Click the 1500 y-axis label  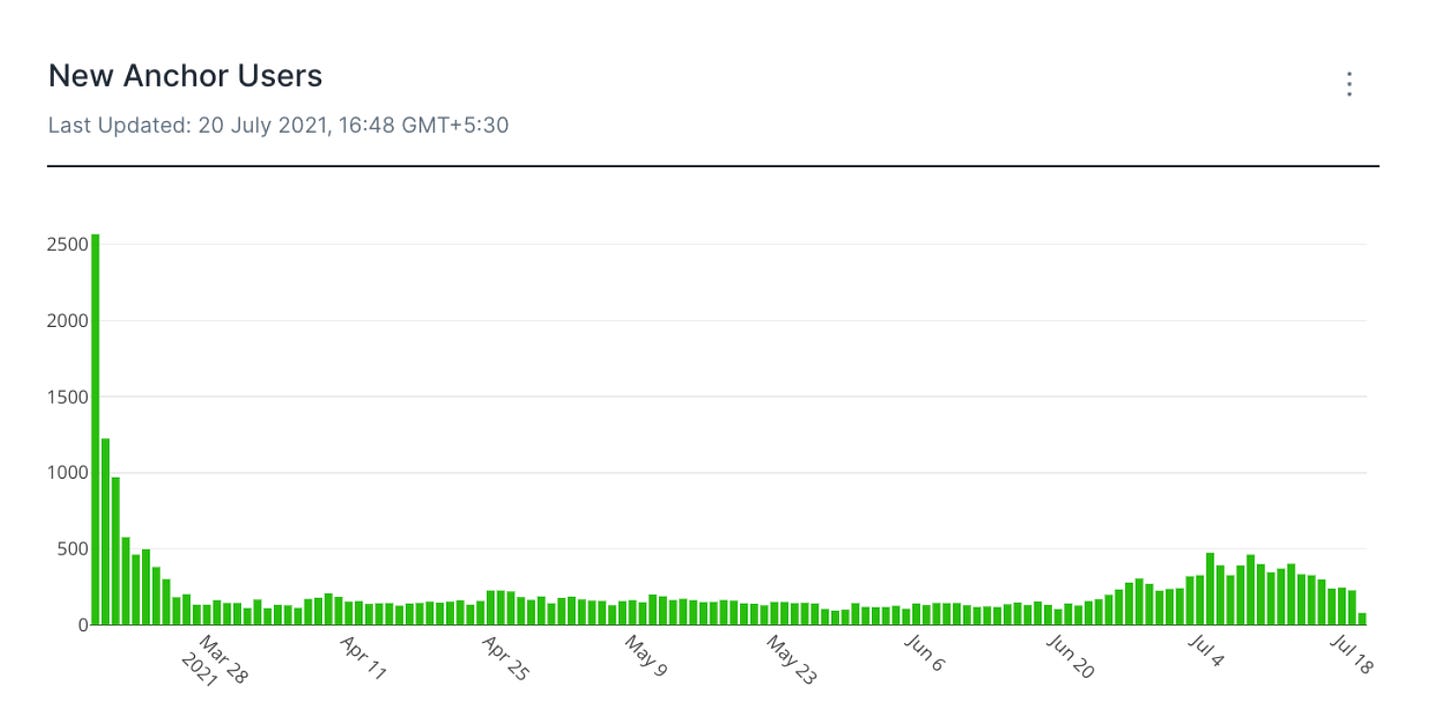66,397
